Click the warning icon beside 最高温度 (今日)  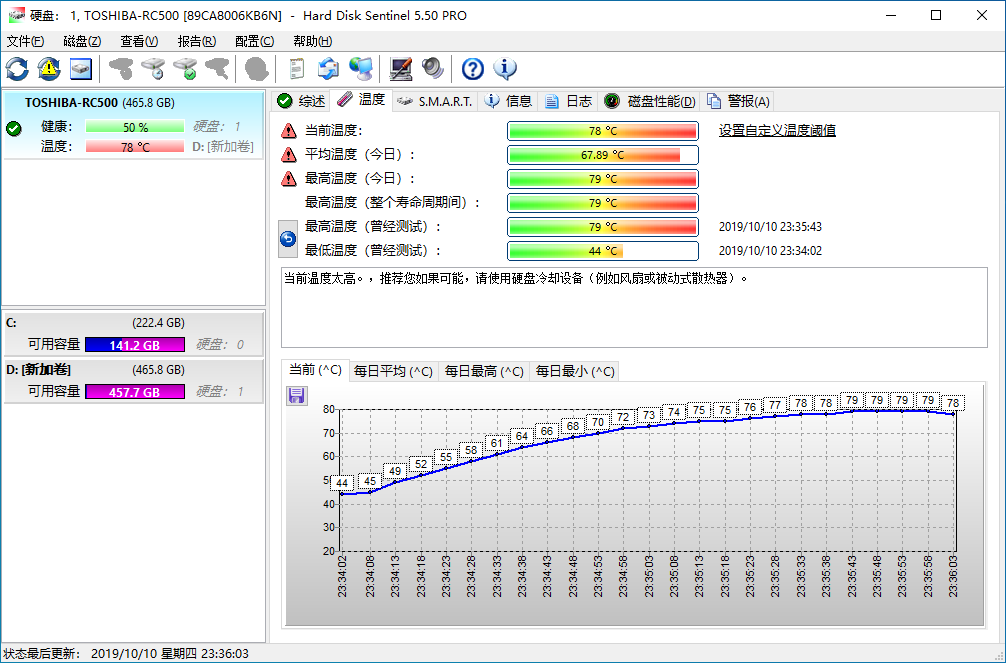click(x=289, y=178)
